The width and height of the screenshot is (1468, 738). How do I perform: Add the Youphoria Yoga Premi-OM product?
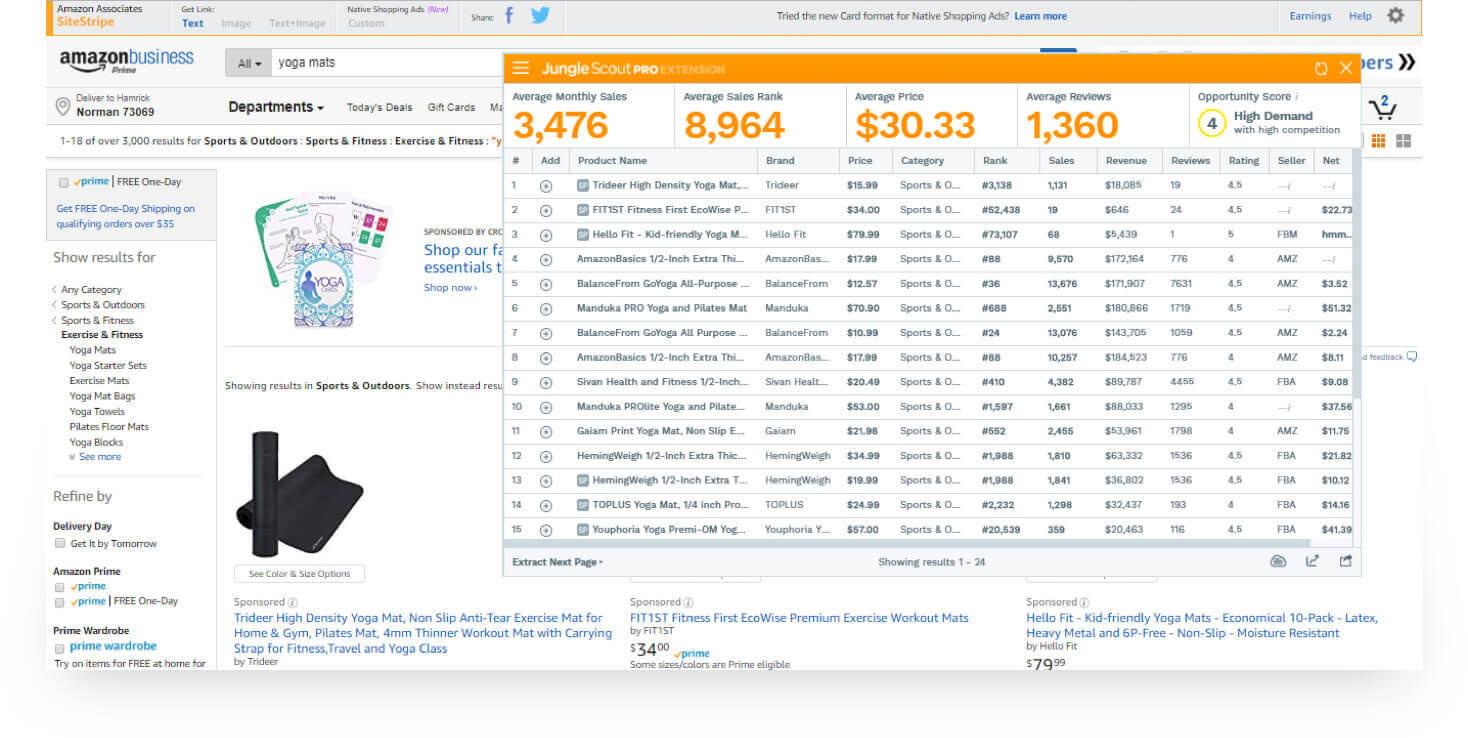tap(546, 530)
